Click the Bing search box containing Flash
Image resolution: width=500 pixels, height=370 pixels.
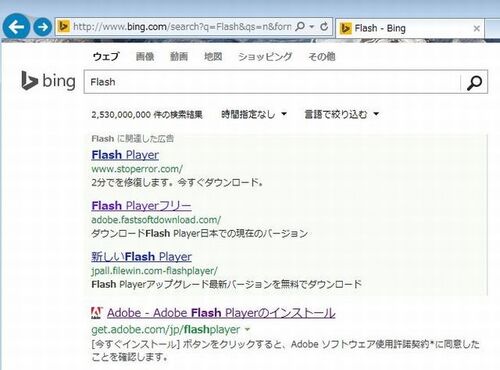tap(272, 82)
